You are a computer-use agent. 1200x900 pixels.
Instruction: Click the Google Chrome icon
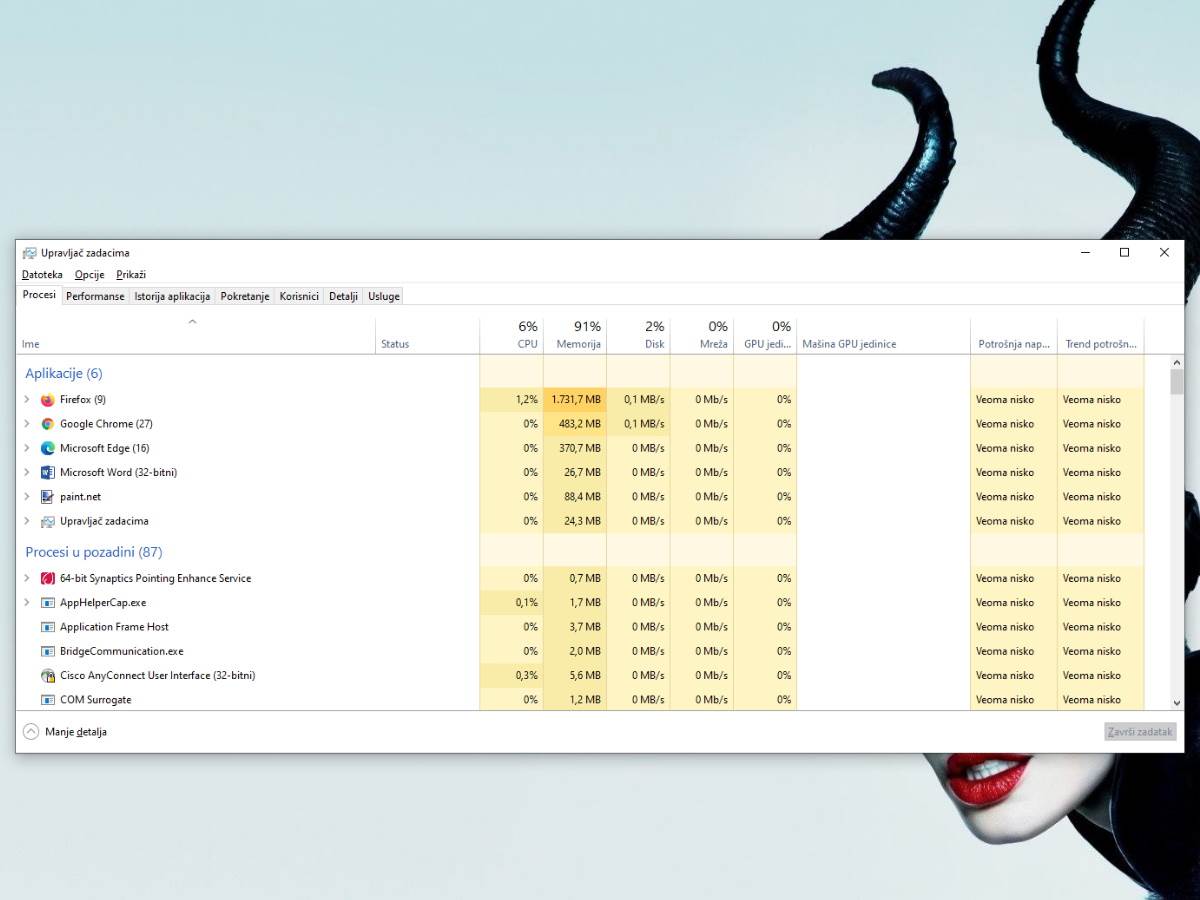(48, 423)
